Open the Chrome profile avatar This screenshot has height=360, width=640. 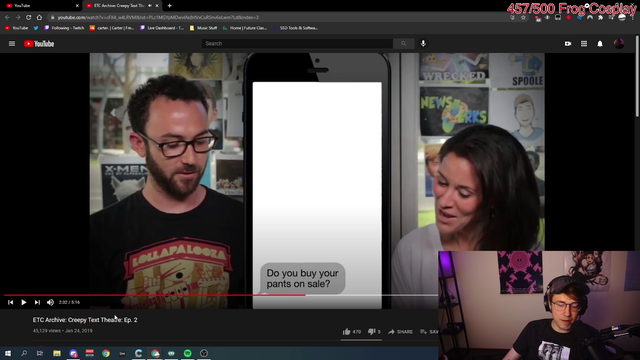[x=622, y=18]
